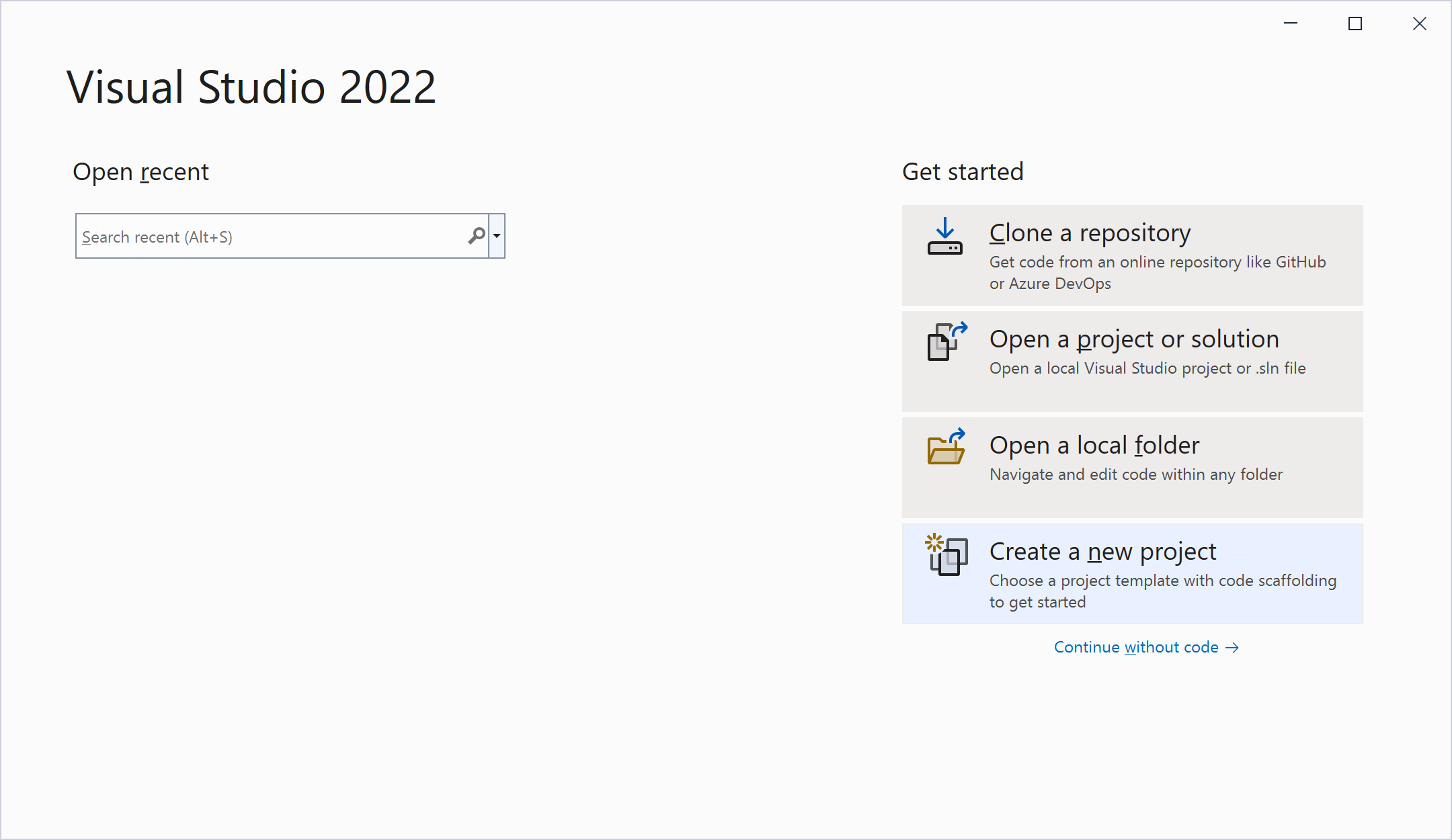Expand the Search recent dropdown arrow
Screen dimensions: 1452x840
[x=497, y=236]
